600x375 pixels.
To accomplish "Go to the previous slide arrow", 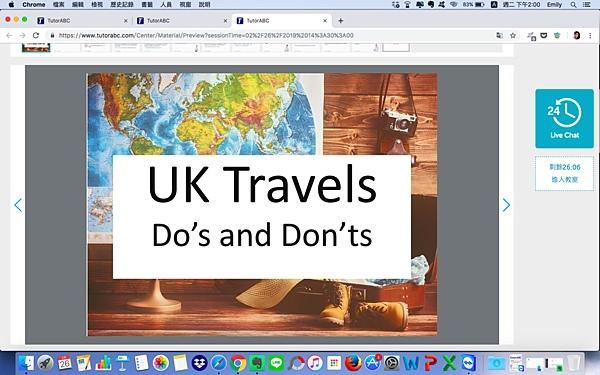I will click(x=18, y=205).
